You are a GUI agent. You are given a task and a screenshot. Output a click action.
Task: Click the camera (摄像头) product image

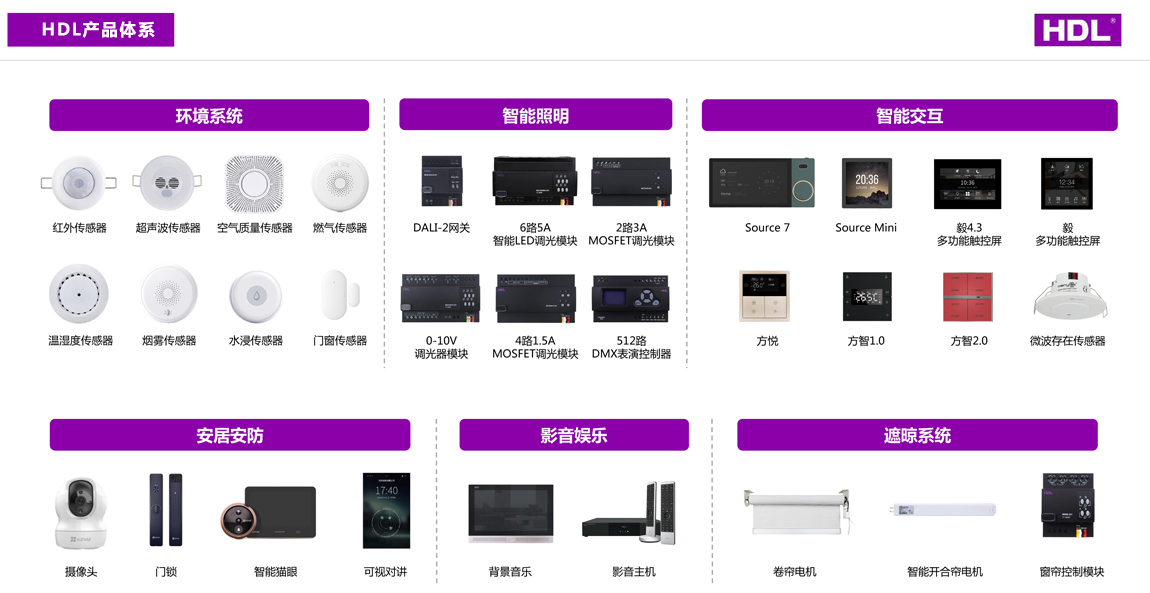(81, 513)
